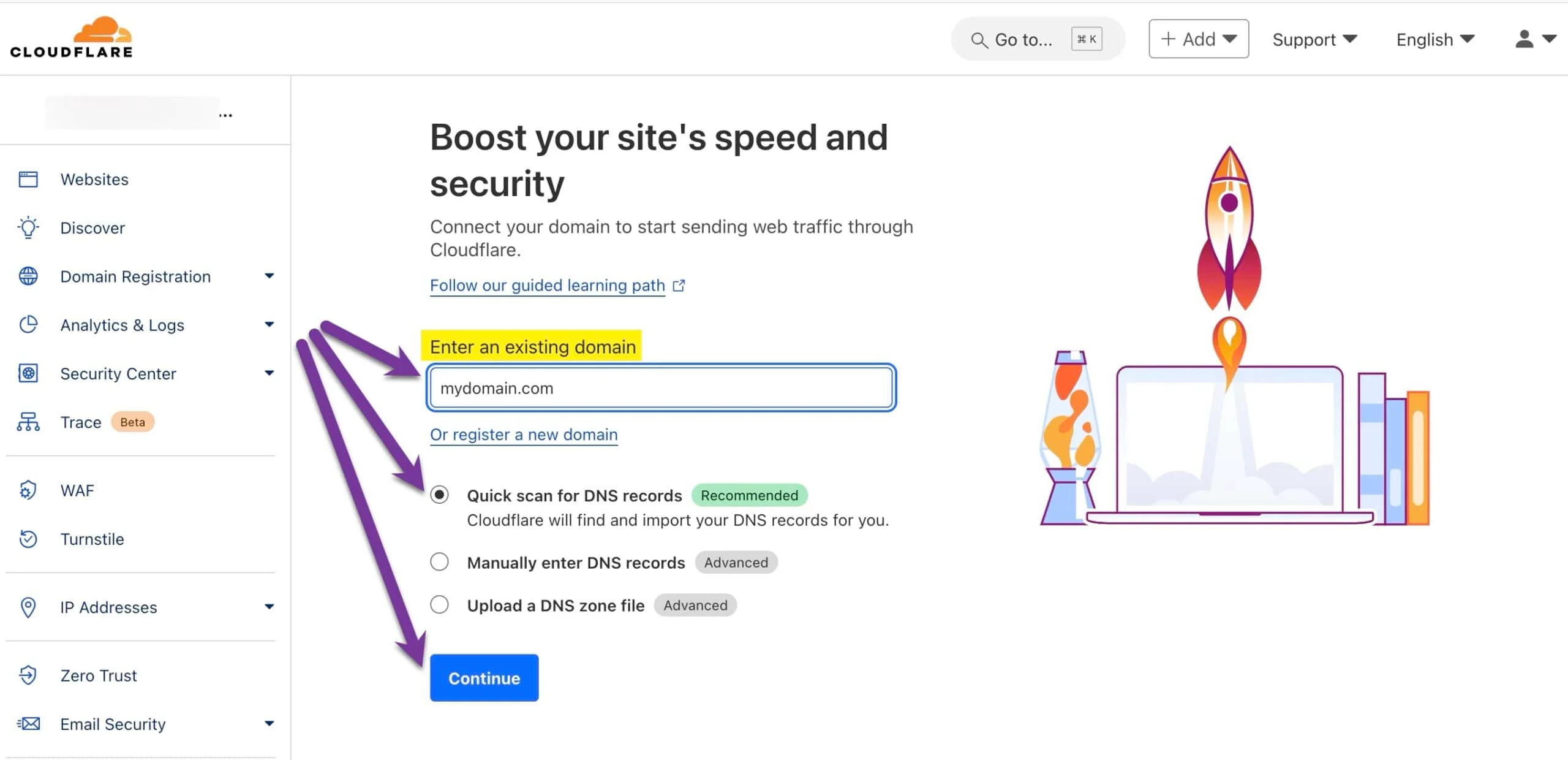Select the Websites sidebar icon
Image resolution: width=1568 pixels, height=760 pixels.
pyautogui.click(x=28, y=179)
